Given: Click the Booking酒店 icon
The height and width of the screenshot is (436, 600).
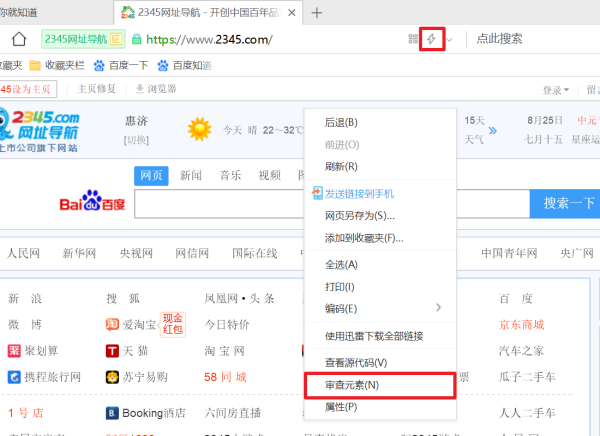Looking at the screenshot, I should tap(112, 413).
